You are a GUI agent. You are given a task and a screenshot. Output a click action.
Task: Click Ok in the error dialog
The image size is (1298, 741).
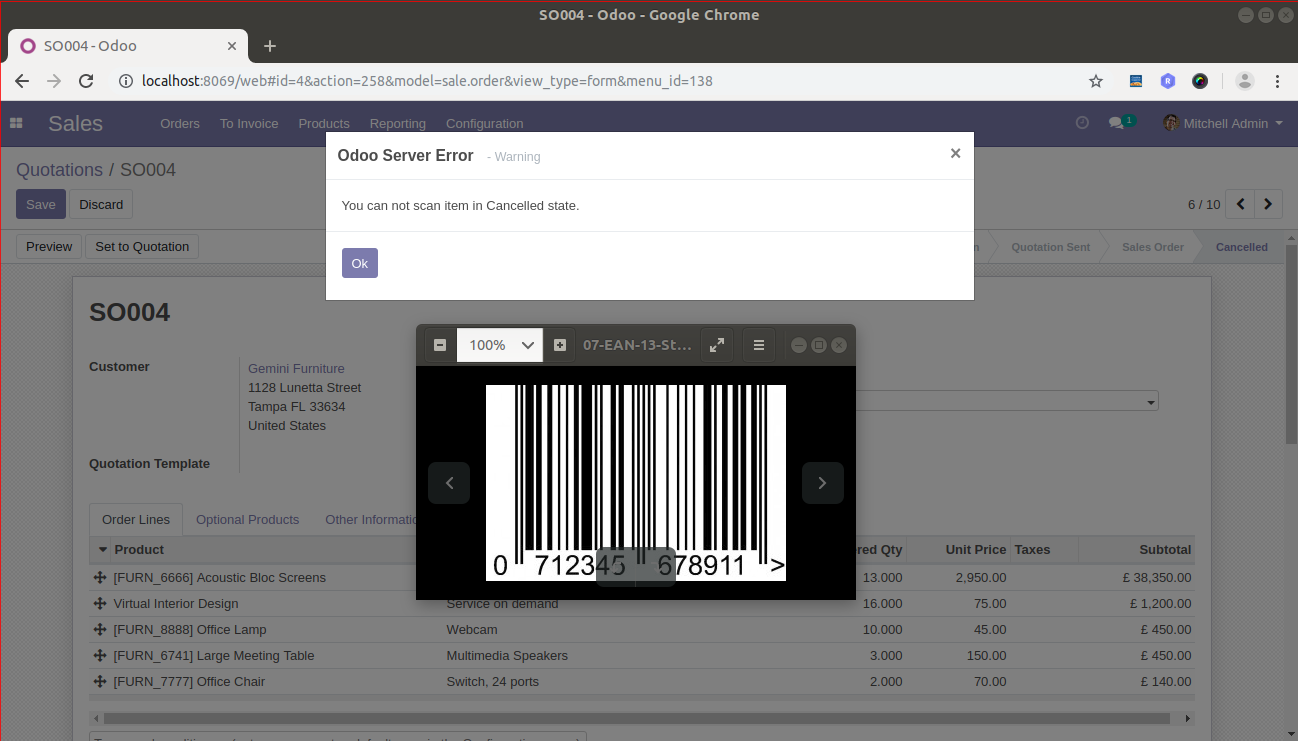pyautogui.click(x=360, y=263)
